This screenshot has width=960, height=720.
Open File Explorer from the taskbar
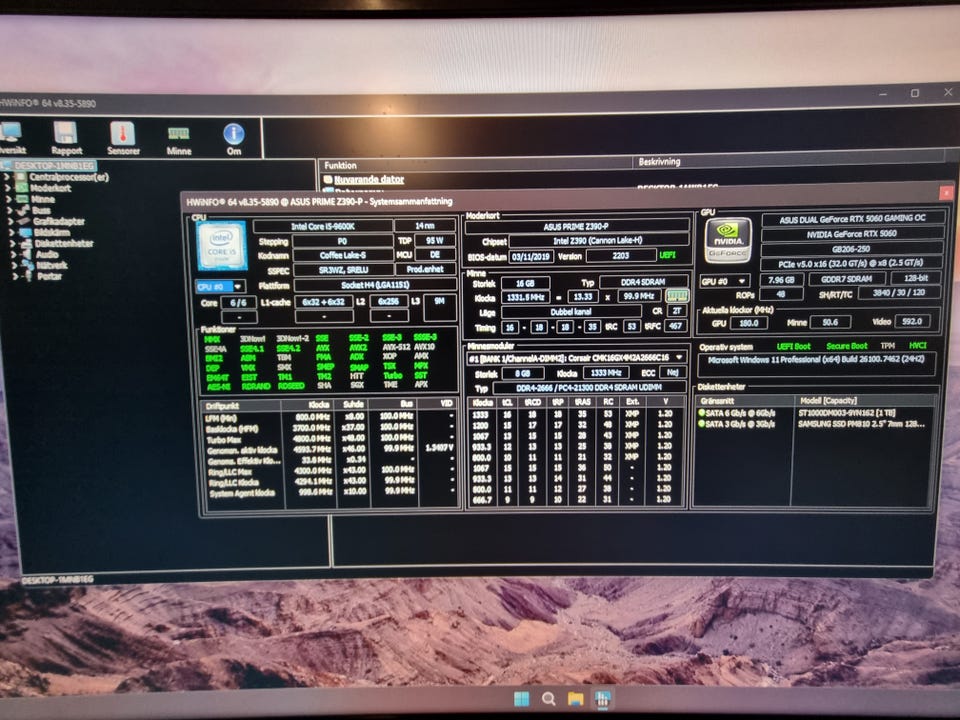click(x=576, y=699)
